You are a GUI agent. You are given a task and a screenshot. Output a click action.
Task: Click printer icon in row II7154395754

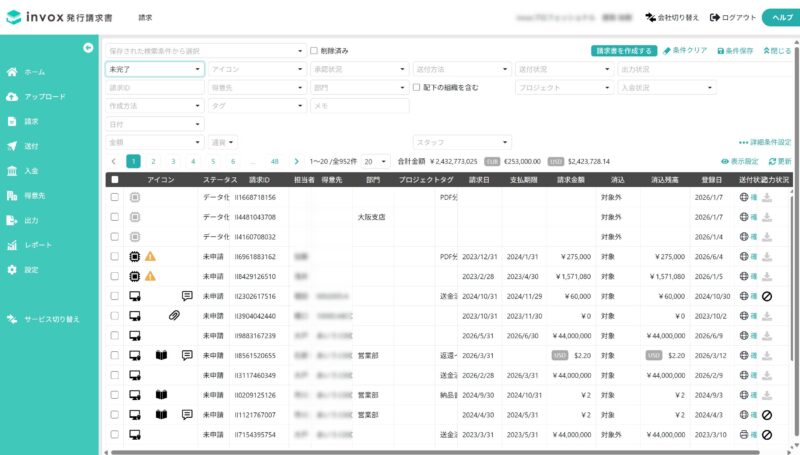pos(744,435)
